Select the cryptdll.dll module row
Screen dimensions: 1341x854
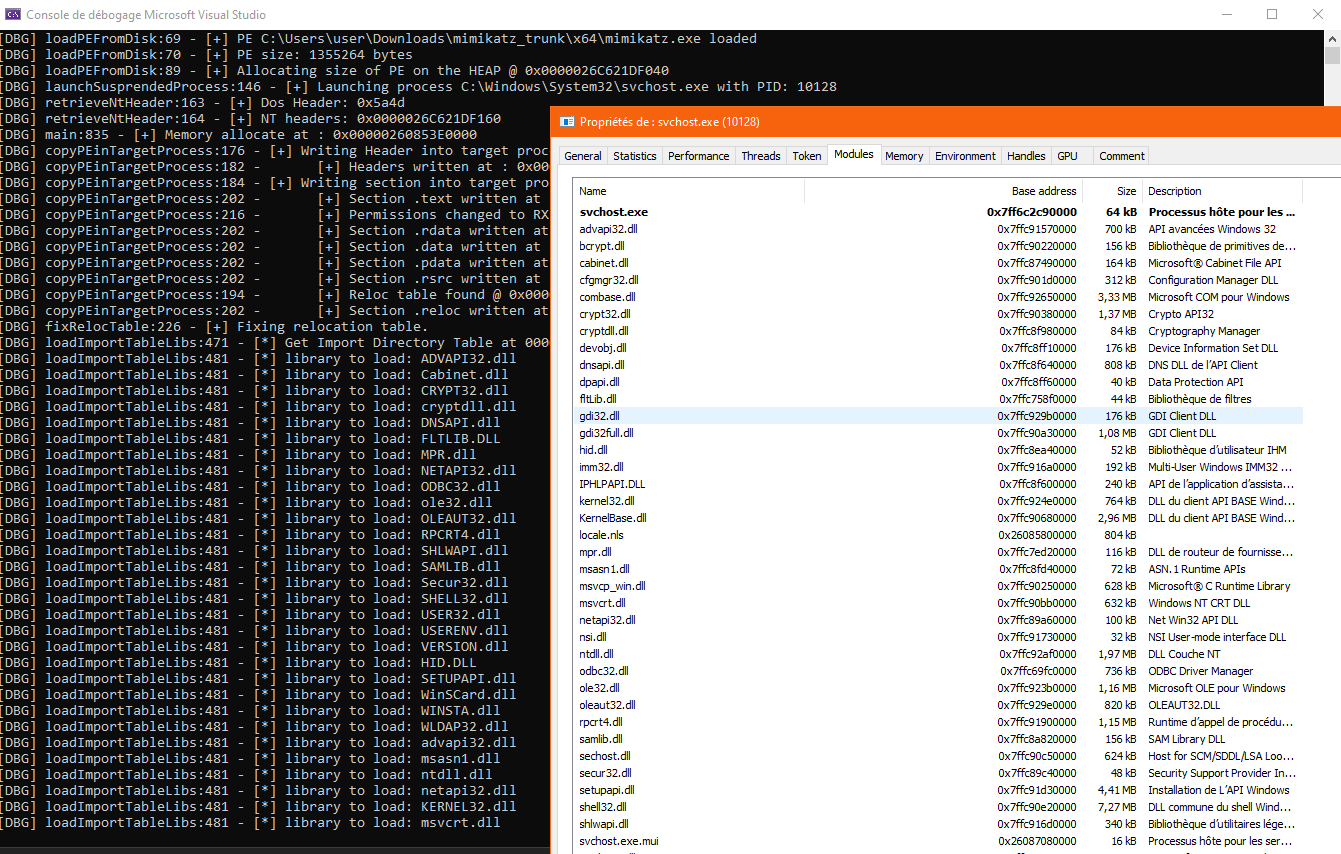click(938, 331)
